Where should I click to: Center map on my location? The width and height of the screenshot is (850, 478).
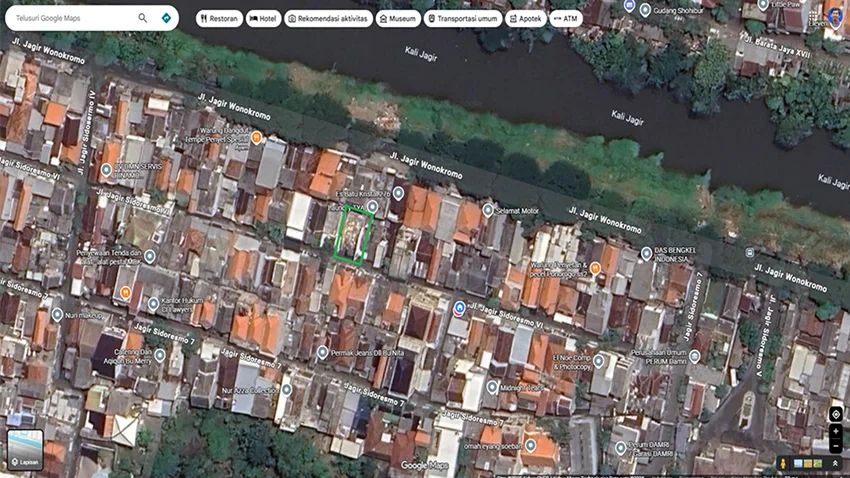(x=836, y=414)
